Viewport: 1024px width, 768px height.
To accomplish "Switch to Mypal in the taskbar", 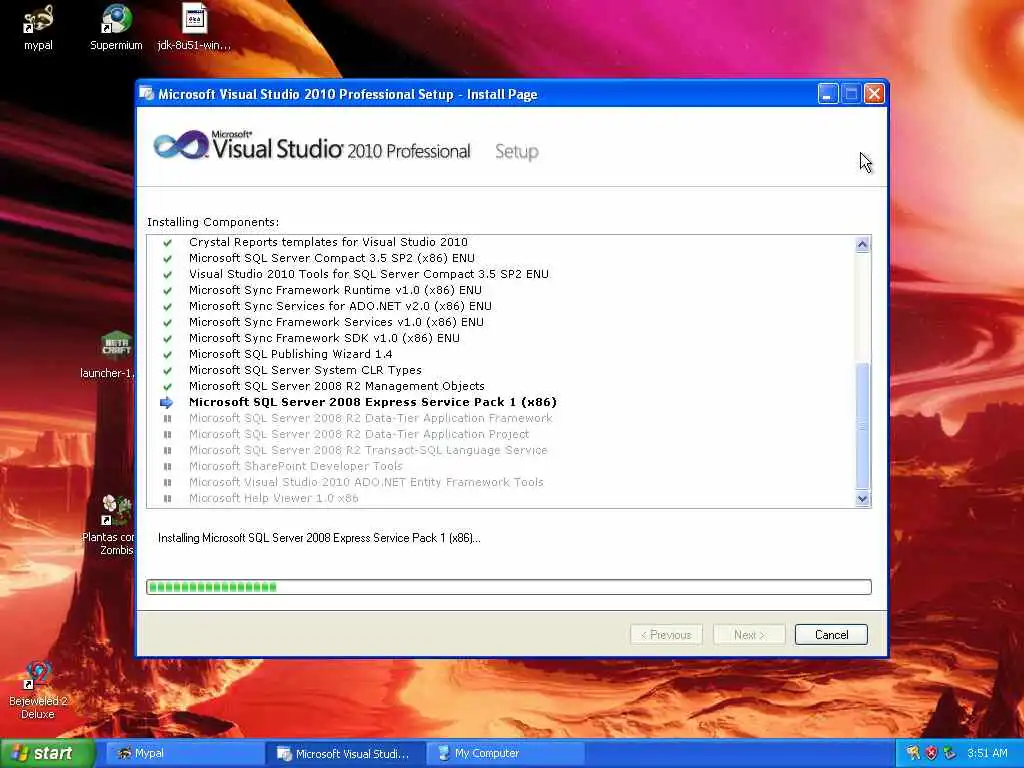I will pos(185,754).
